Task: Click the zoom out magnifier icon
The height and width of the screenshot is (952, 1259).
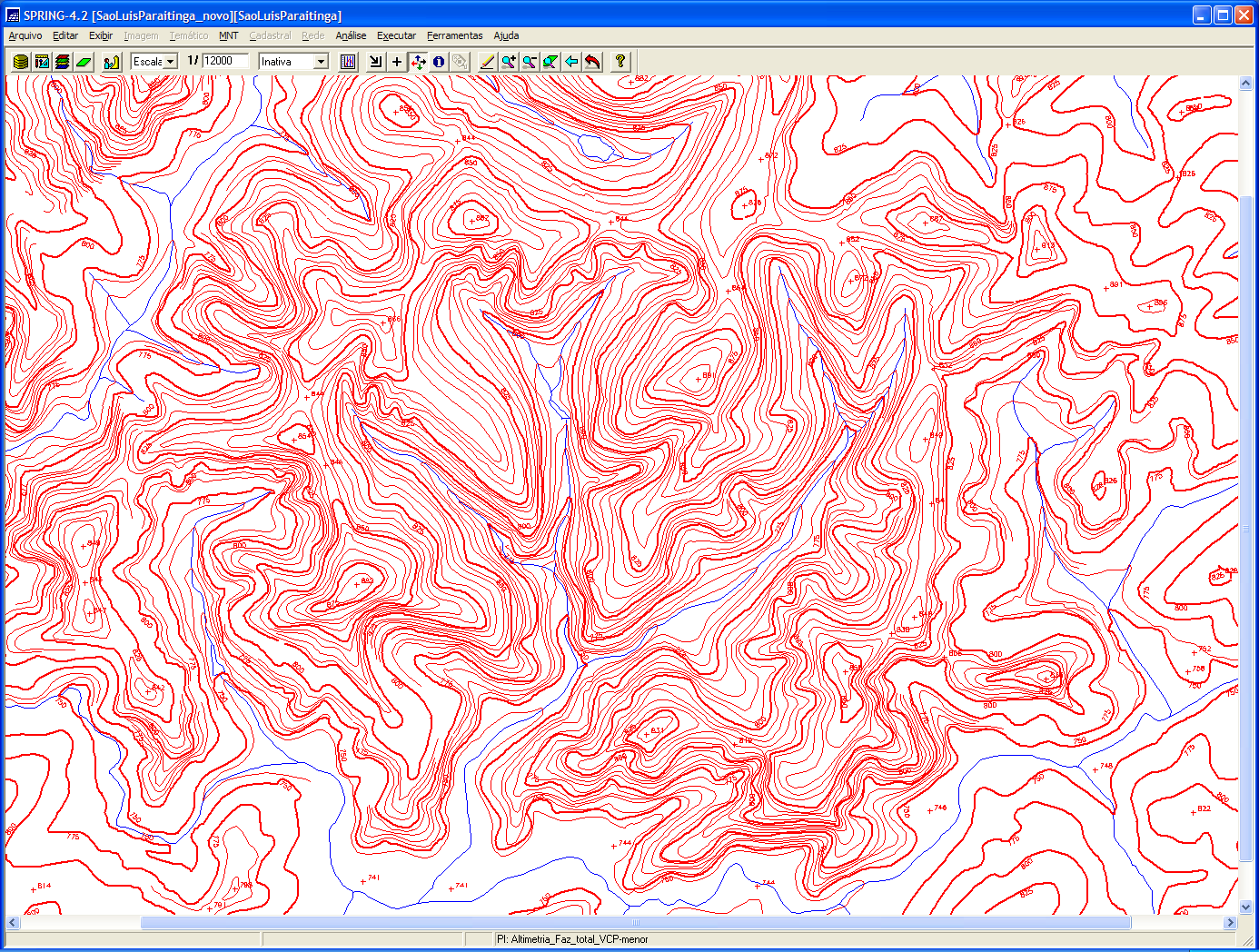Action: tap(530, 62)
